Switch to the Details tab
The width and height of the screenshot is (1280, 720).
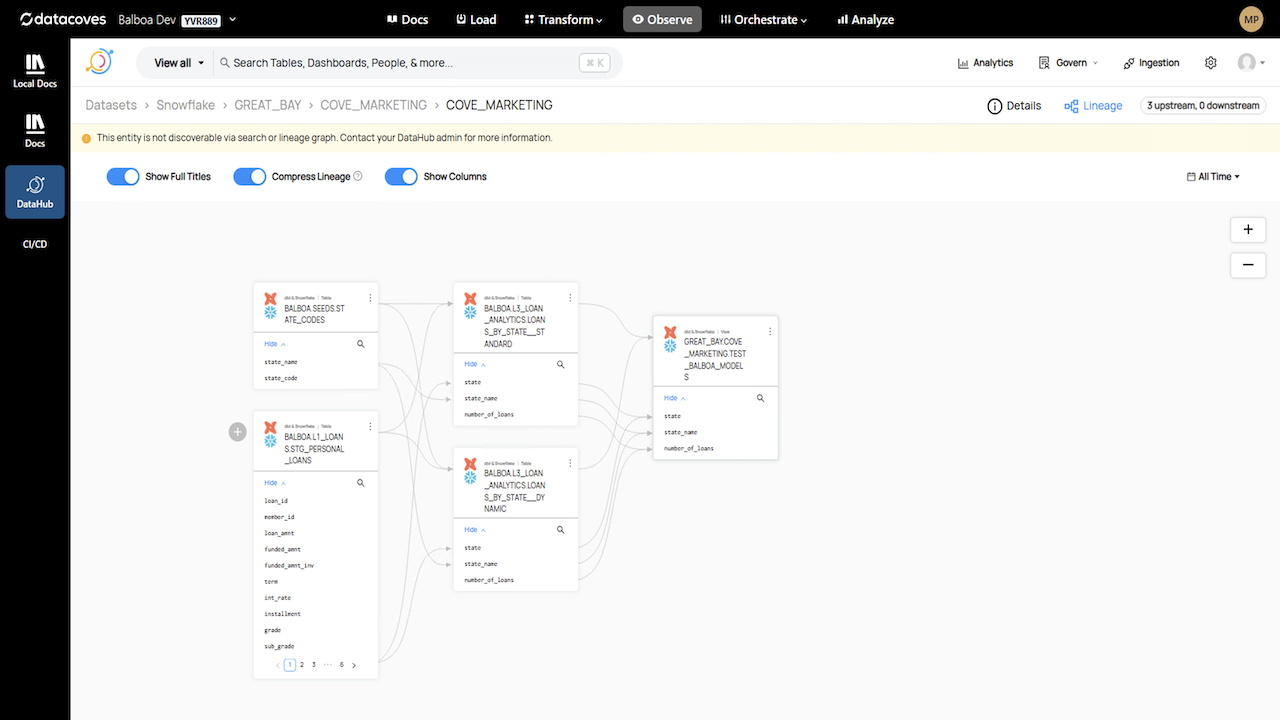click(1014, 105)
